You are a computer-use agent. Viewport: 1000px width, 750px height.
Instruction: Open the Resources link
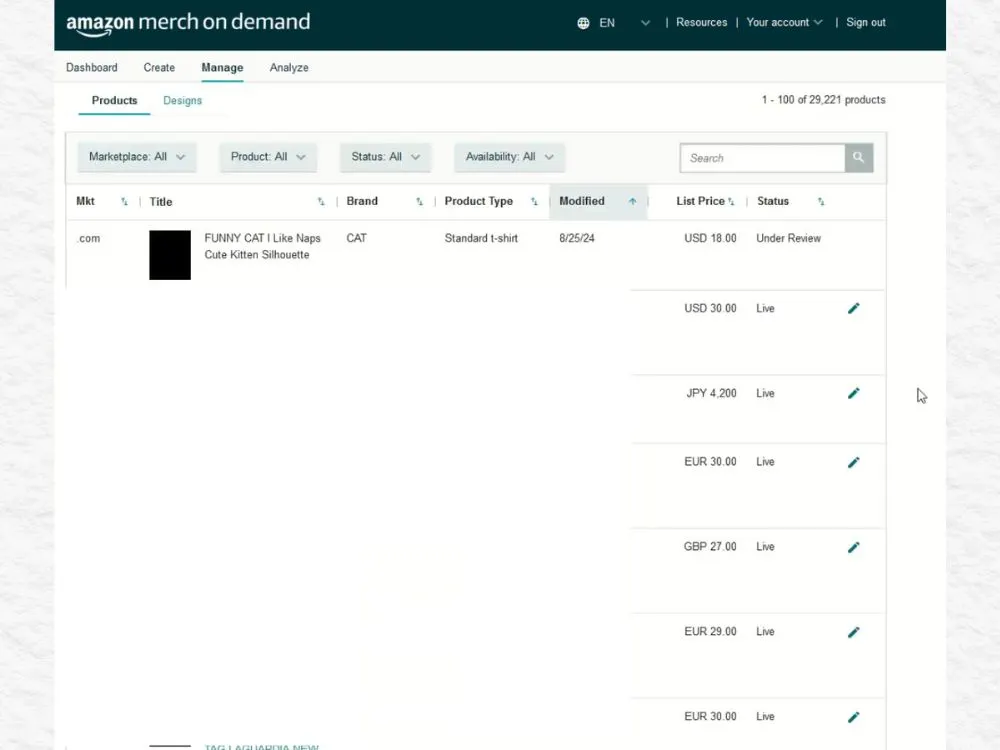click(701, 22)
